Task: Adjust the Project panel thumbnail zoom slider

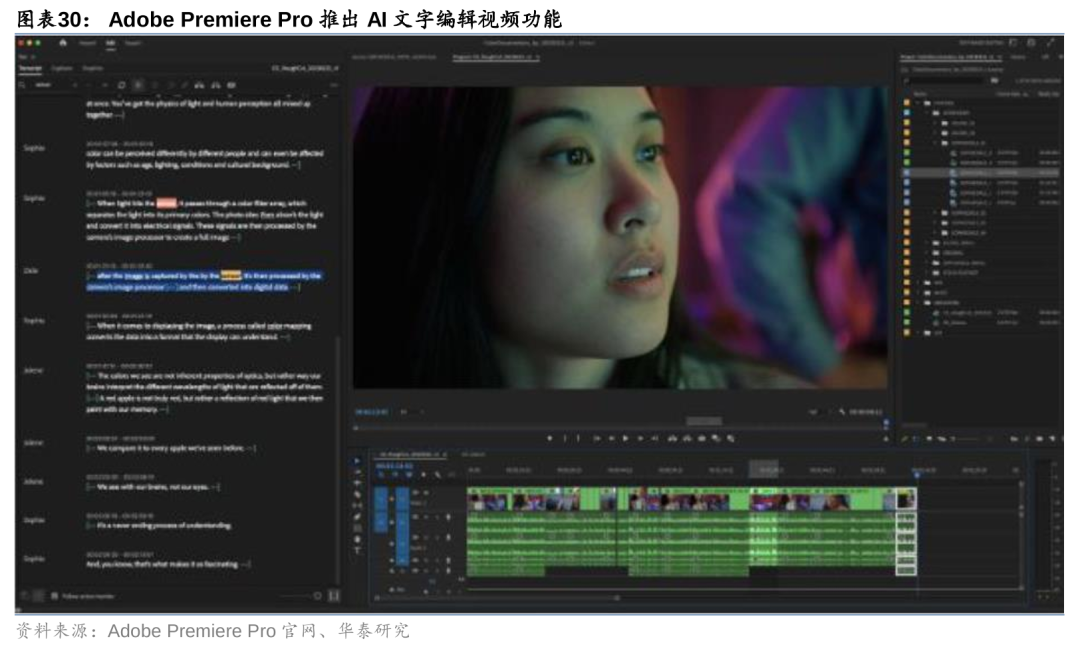Action: pyautogui.click(x=964, y=438)
